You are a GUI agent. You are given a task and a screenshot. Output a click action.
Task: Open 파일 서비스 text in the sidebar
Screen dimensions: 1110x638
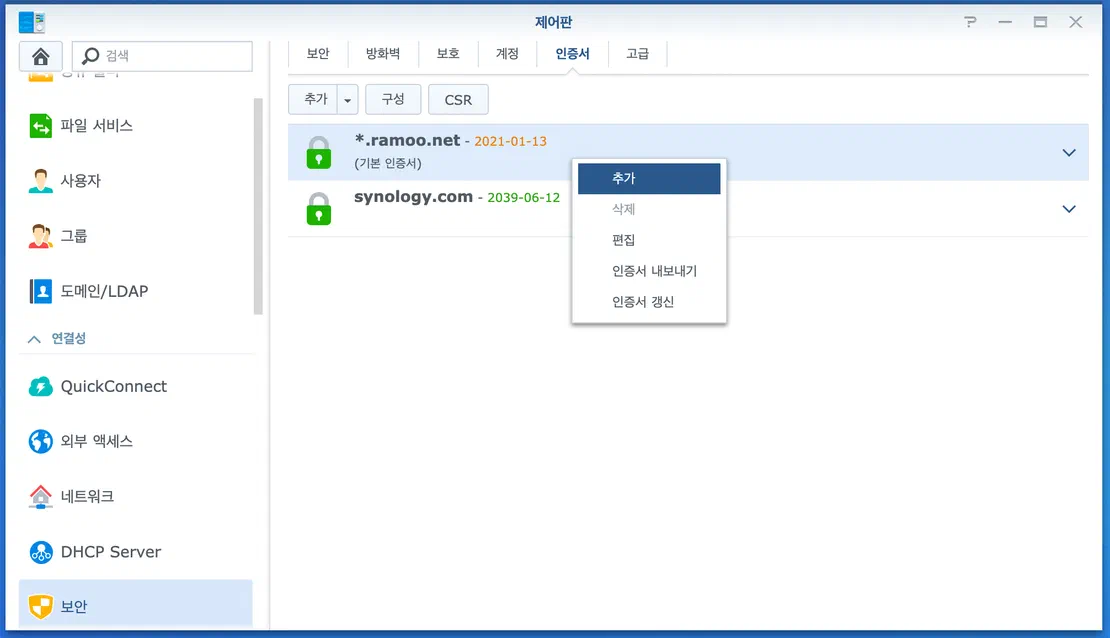(x=96, y=126)
